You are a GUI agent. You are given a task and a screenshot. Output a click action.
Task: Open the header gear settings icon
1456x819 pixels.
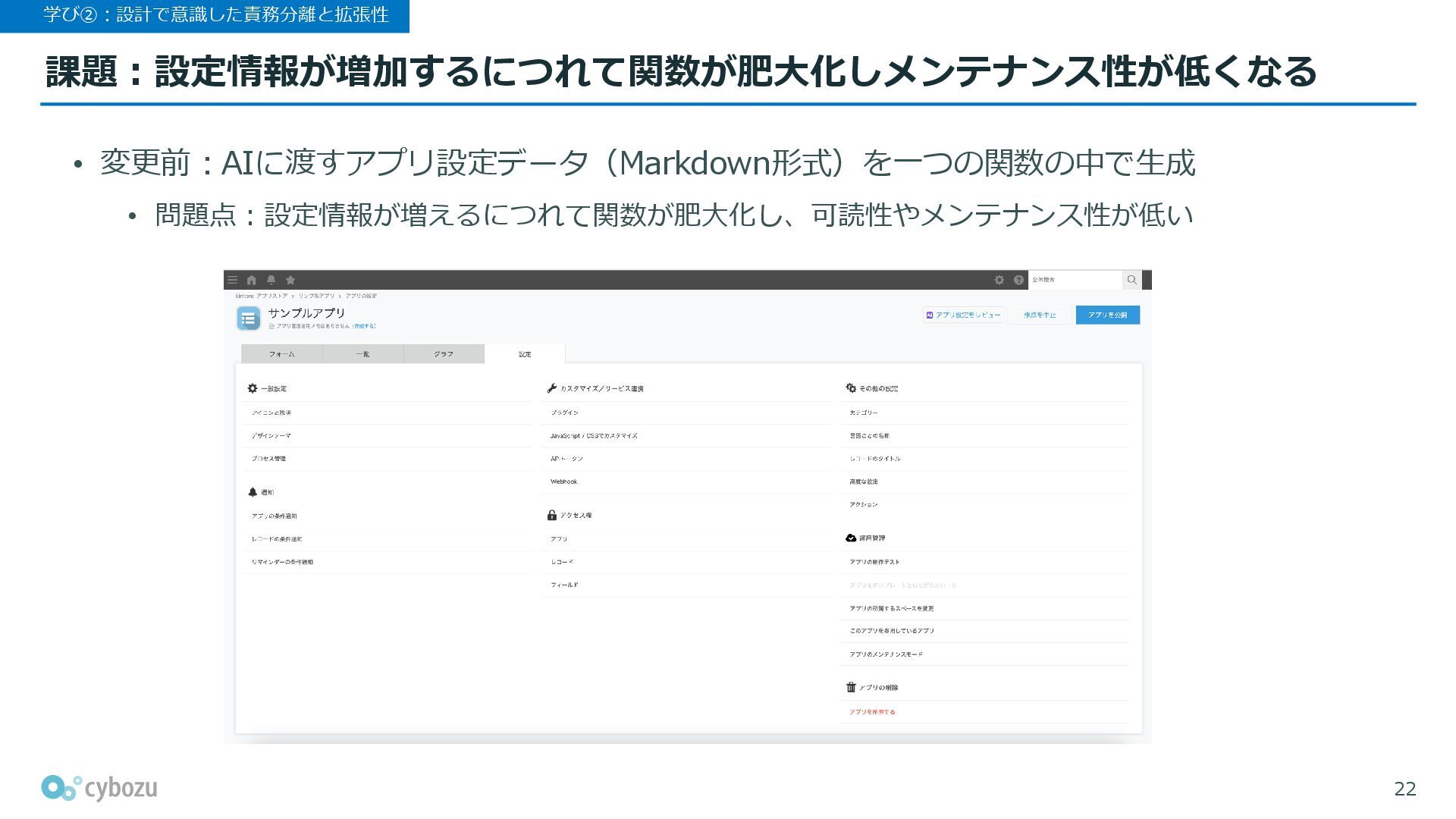point(999,280)
